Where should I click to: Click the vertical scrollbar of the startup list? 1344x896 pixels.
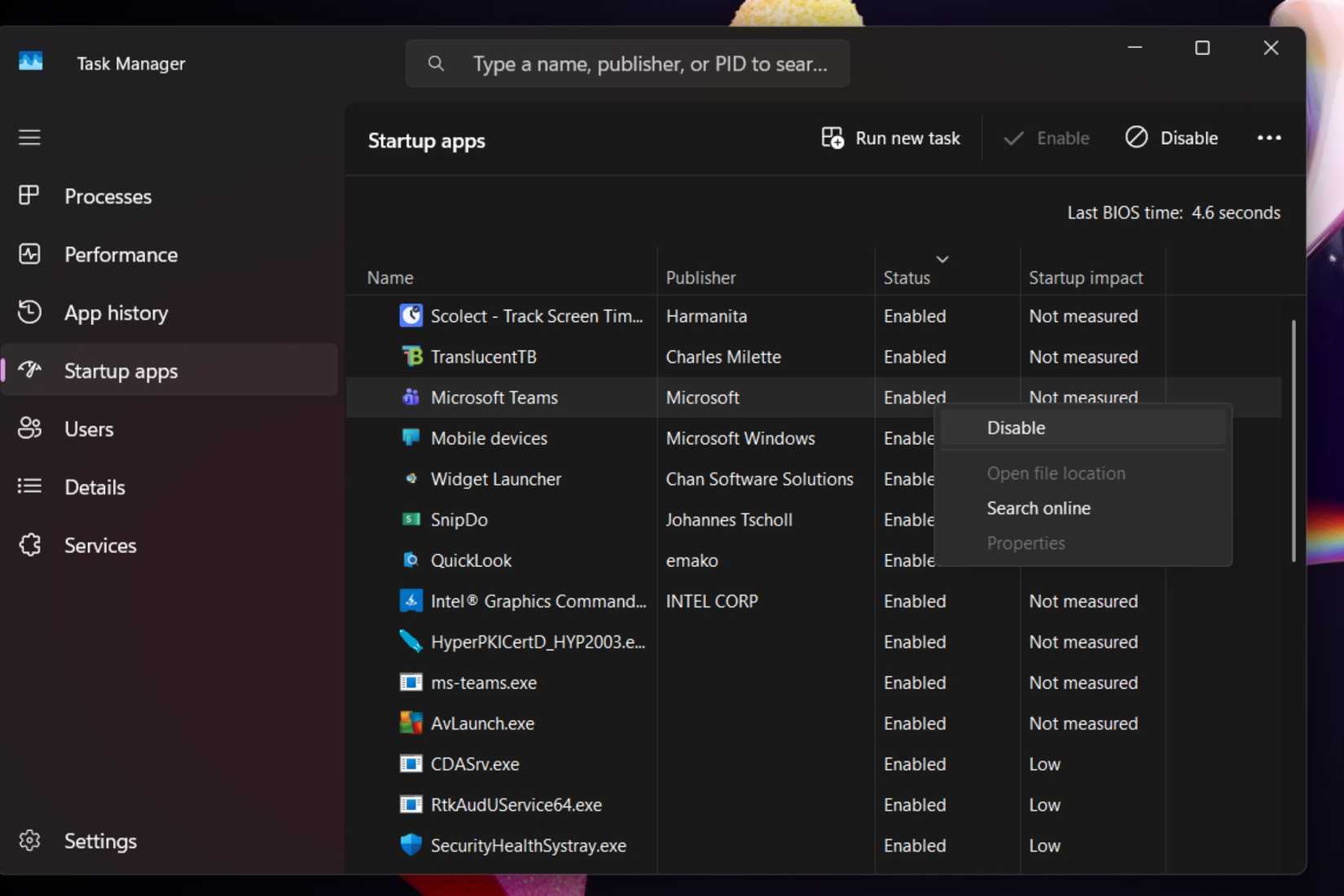pos(1293,441)
